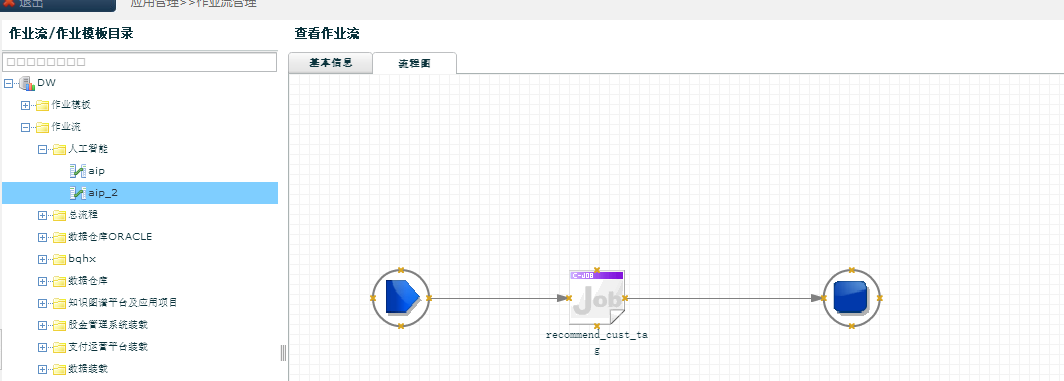Click the Job node's top connection point
This screenshot has height=381, width=1064.
[596, 270]
